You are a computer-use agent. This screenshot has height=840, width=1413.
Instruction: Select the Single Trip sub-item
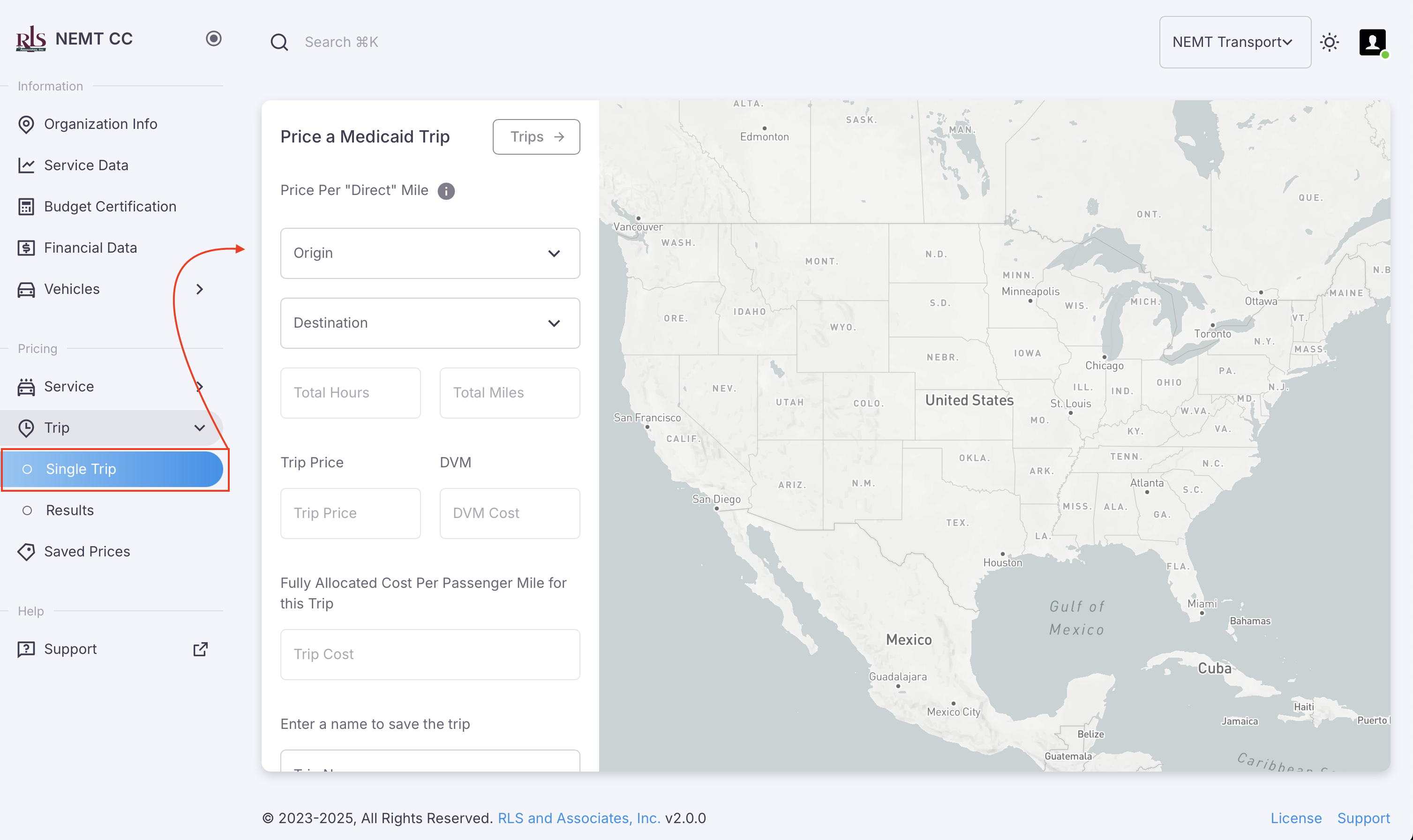(81, 469)
